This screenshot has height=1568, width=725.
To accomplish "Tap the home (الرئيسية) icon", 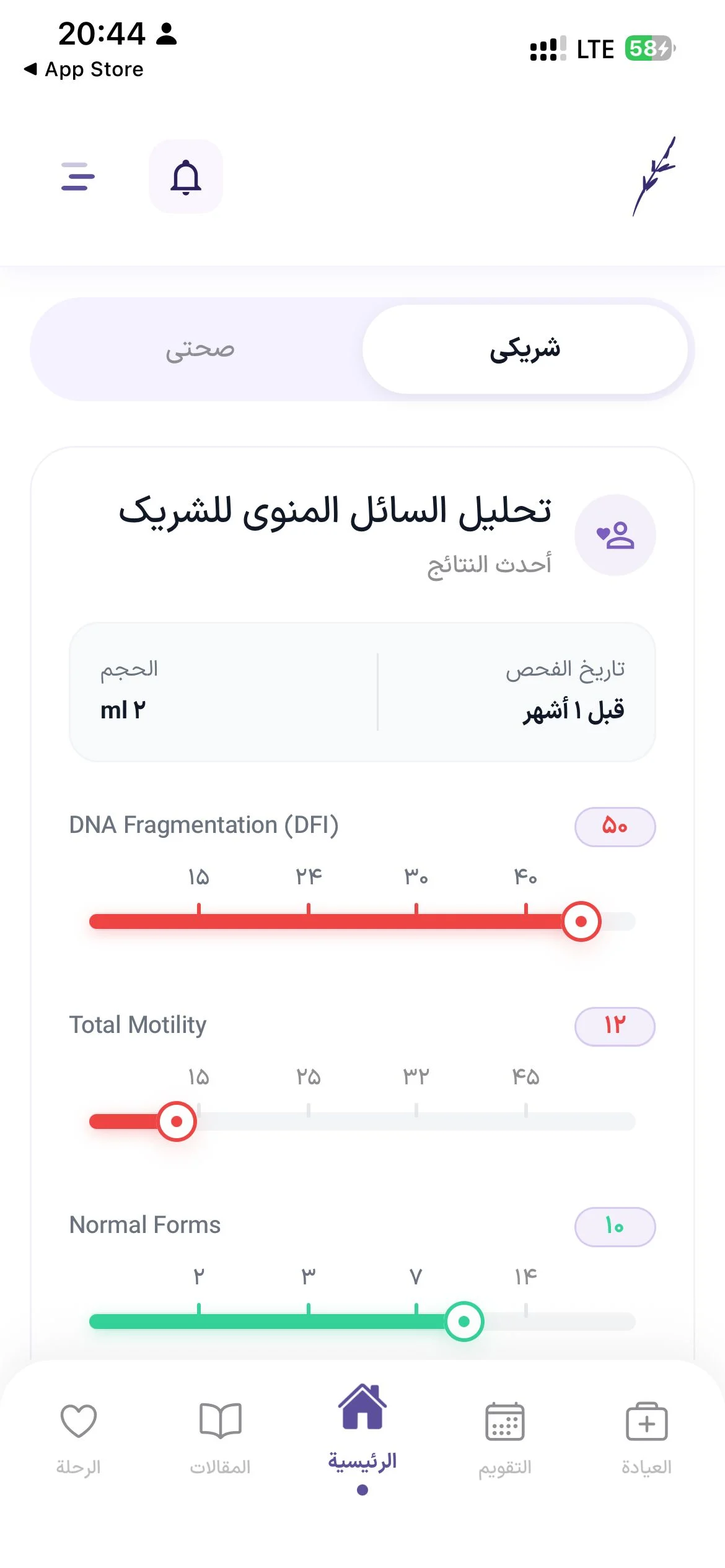I will pos(362,1406).
